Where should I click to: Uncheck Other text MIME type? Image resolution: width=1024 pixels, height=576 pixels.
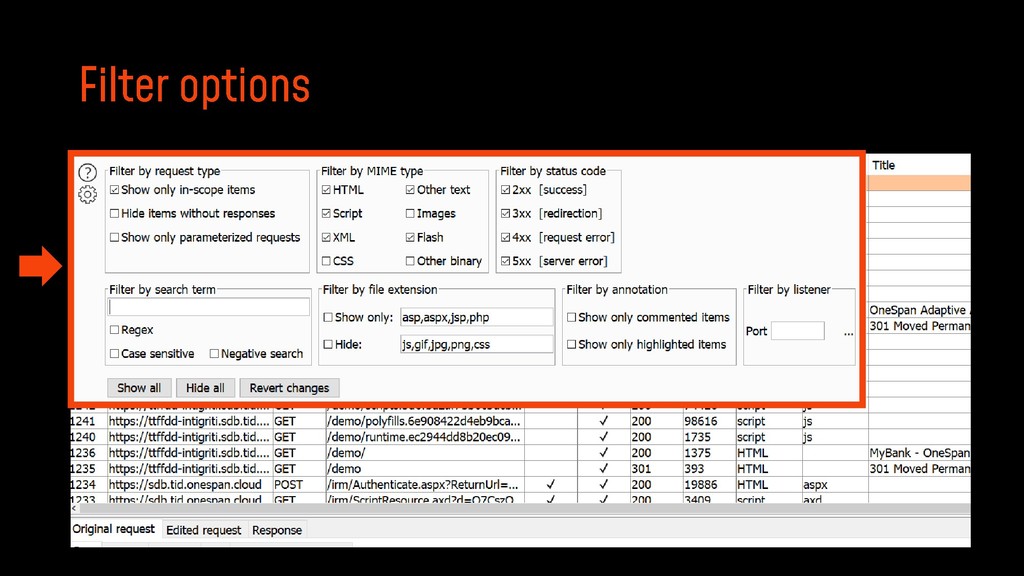click(x=410, y=189)
